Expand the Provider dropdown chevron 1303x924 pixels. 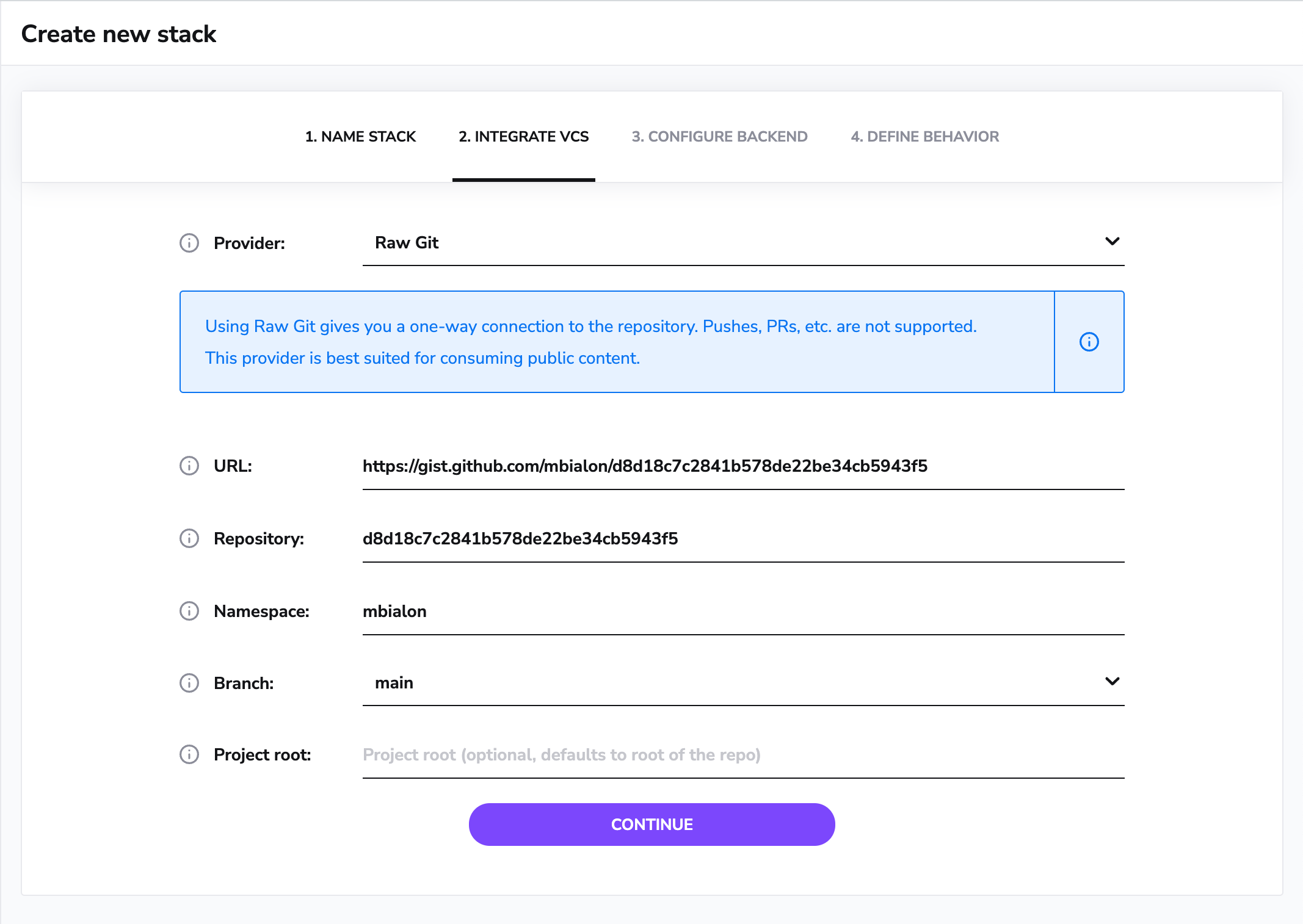tap(1112, 242)
